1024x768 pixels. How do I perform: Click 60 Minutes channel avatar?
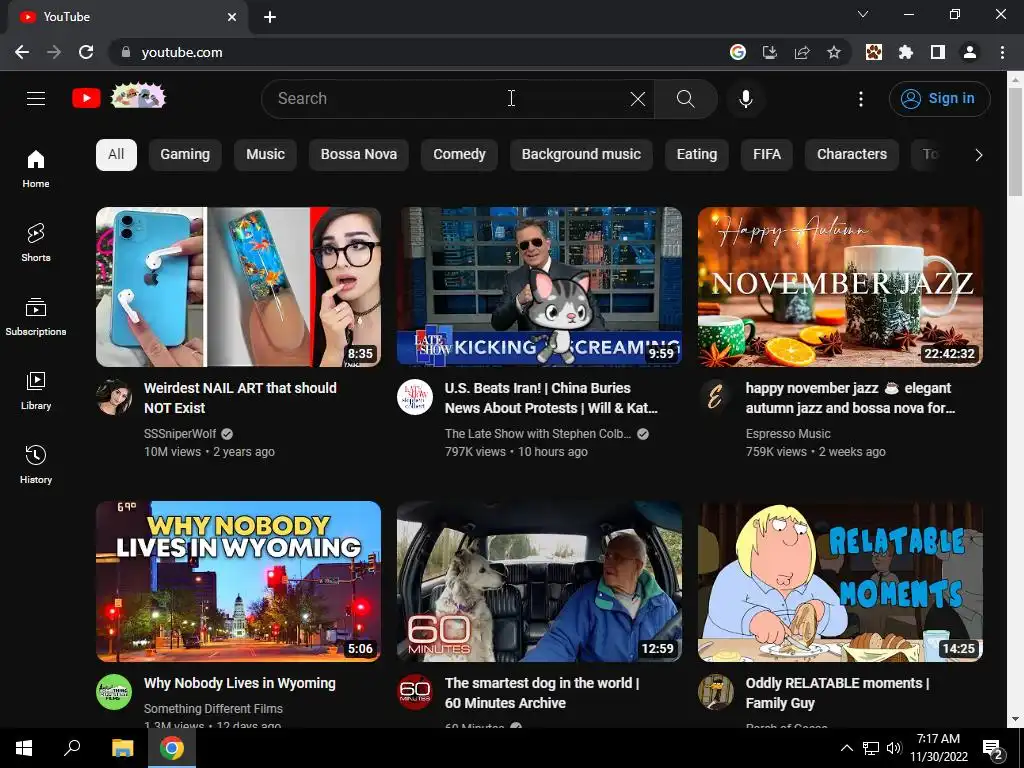(415, 692)
